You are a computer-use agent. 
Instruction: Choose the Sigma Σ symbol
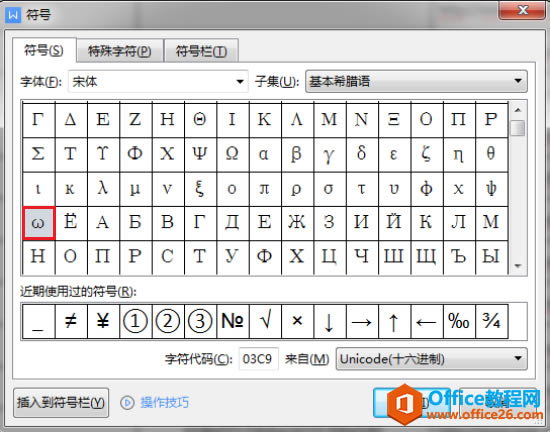click(x=39, y=155)
